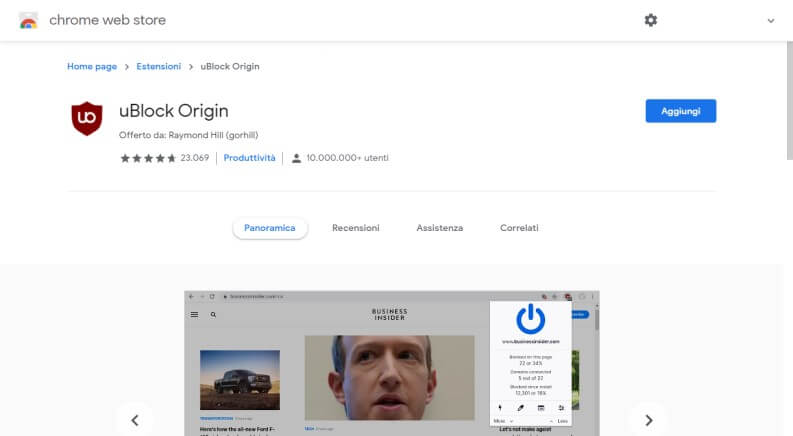This screenshot has height=436, width=793.
Task: Select the Panoramica tab
Action: pyautogui.click(x=270, y=228)
